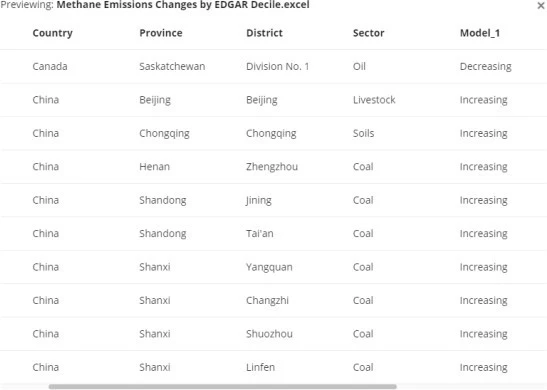Select the Division No. 1 district cell
This screenshot has width=547, height=390.
(278, 66)
